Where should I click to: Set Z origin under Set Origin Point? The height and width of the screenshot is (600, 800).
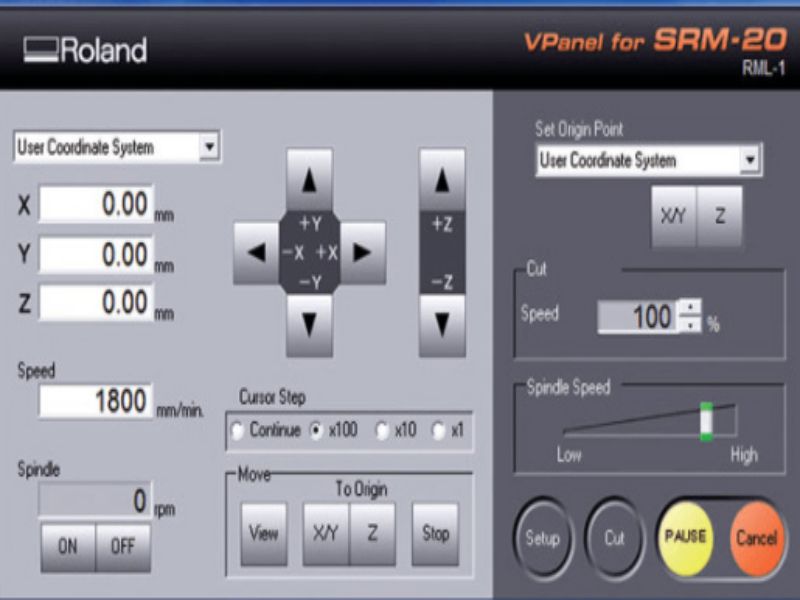[x=719, y=216]
